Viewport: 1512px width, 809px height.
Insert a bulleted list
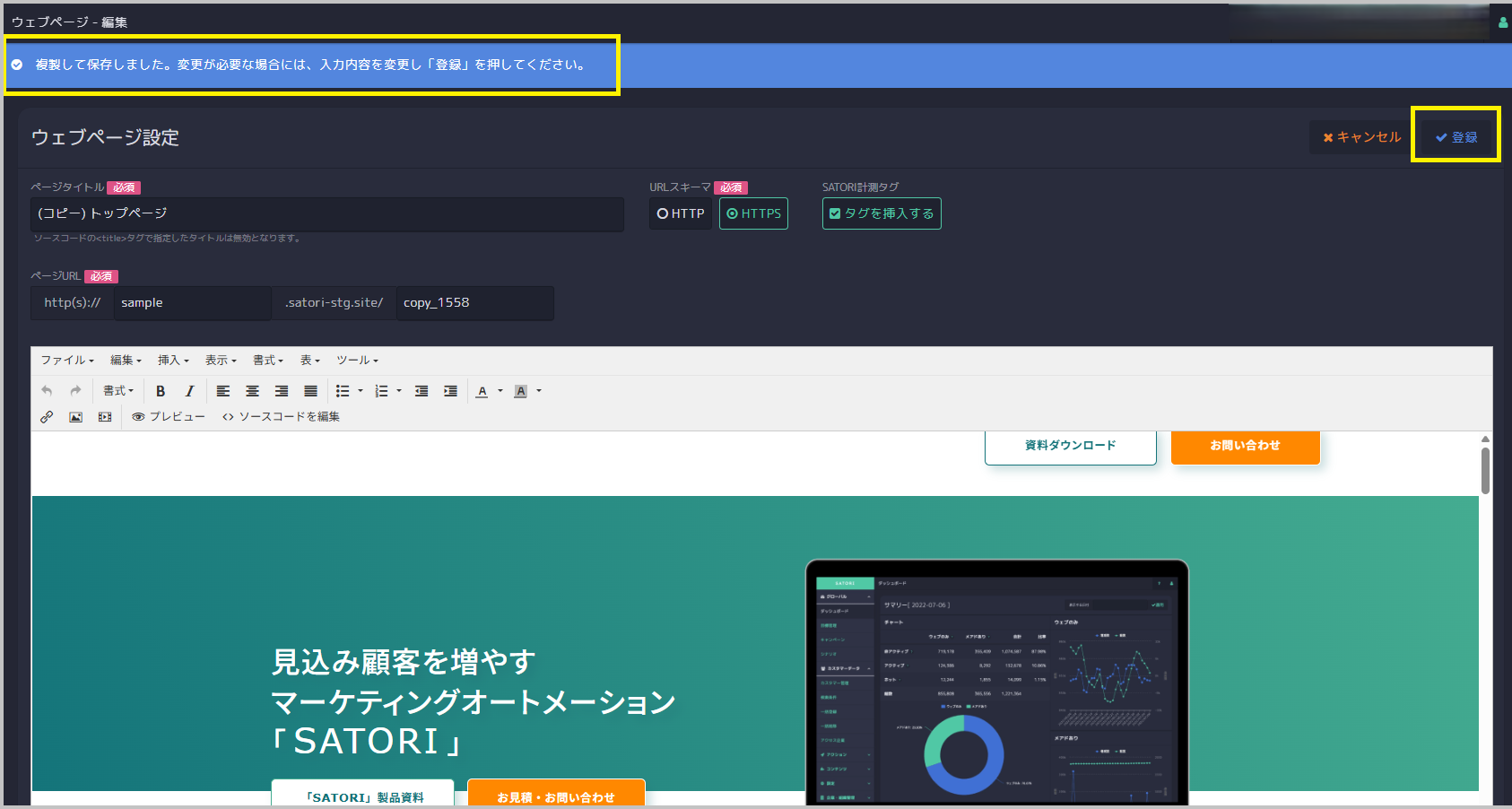pos(343,391)
